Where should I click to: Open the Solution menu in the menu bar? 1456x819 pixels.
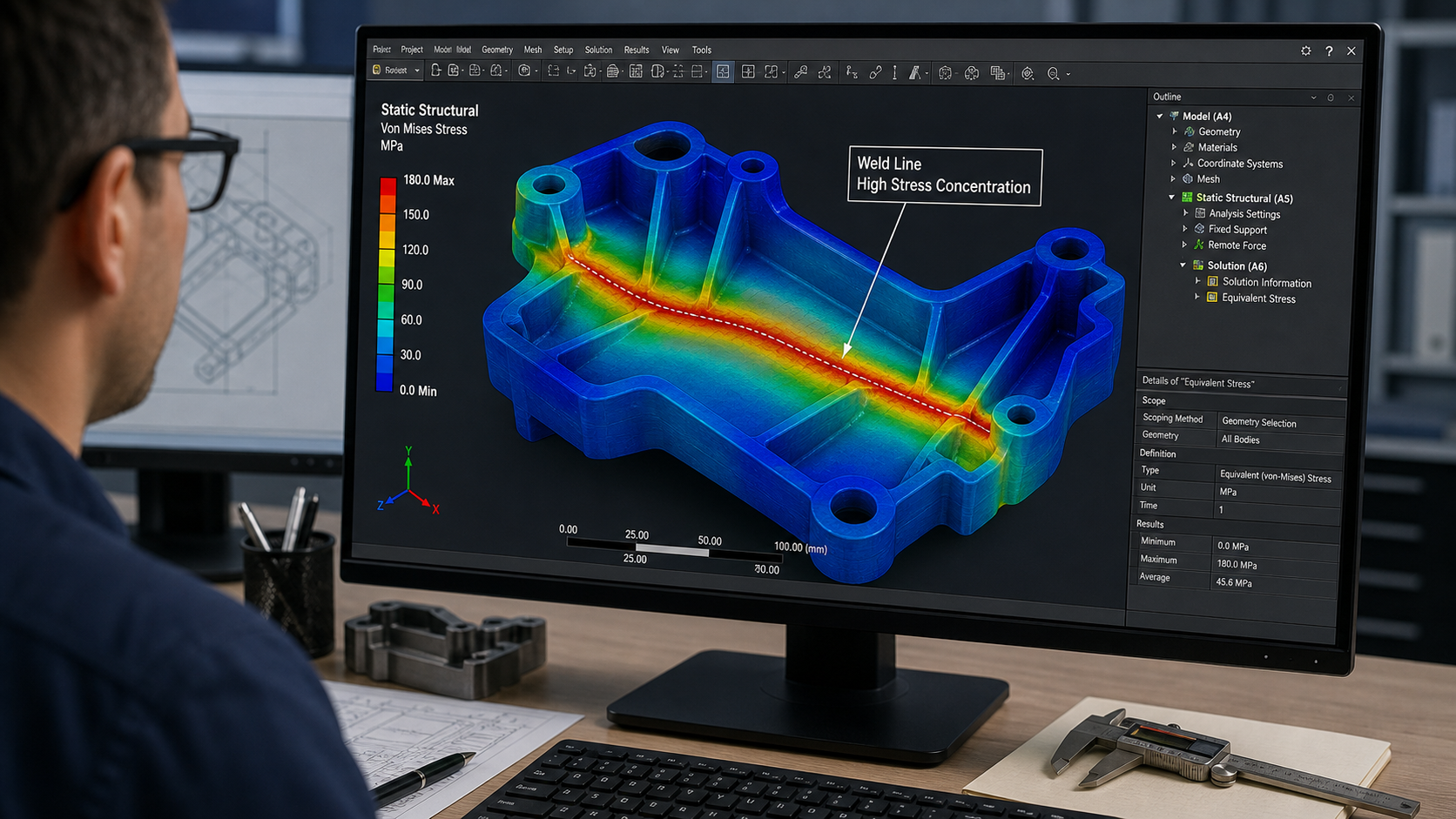pos(598,50)
